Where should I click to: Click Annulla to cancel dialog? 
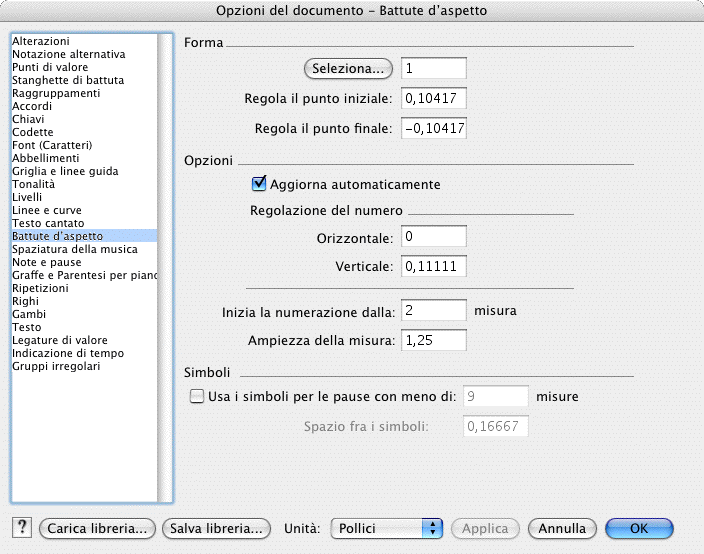coord(562,528)
